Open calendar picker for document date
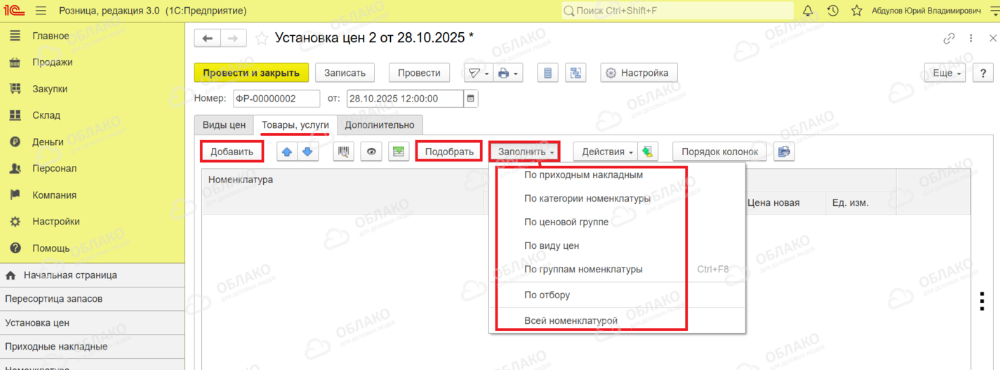The image size is (1000, 370). click(471, 99)
